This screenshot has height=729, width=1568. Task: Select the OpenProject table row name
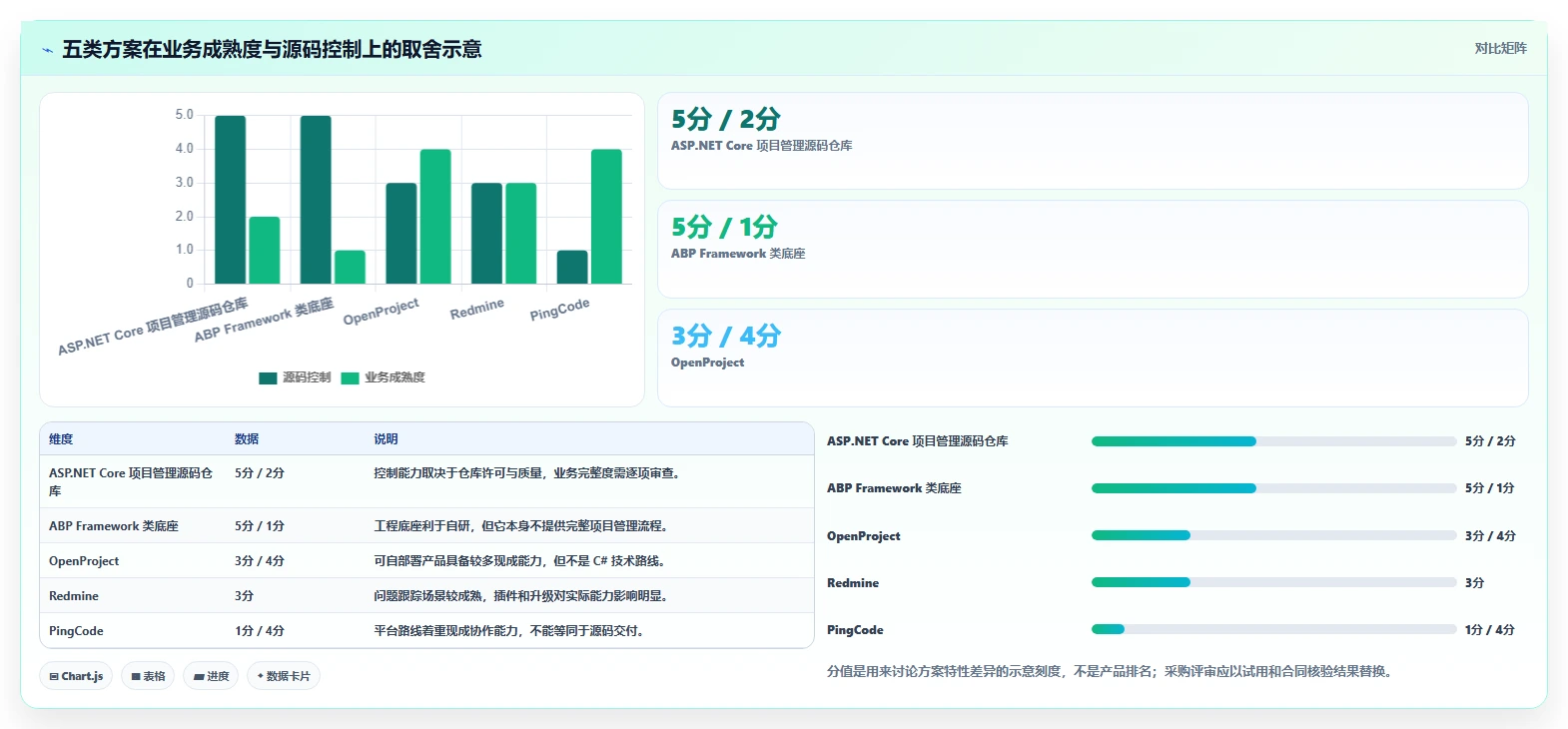pos(84,561)
